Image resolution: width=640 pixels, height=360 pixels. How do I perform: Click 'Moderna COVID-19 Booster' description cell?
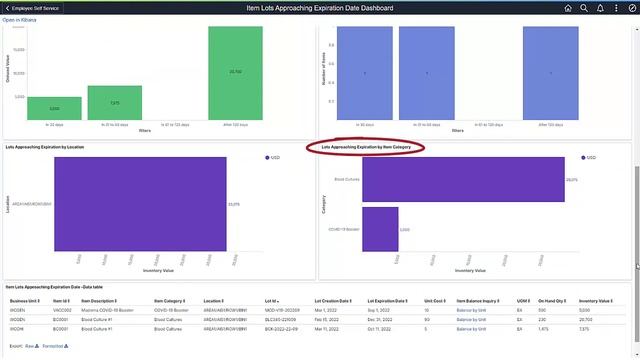[x=107, y=311]
